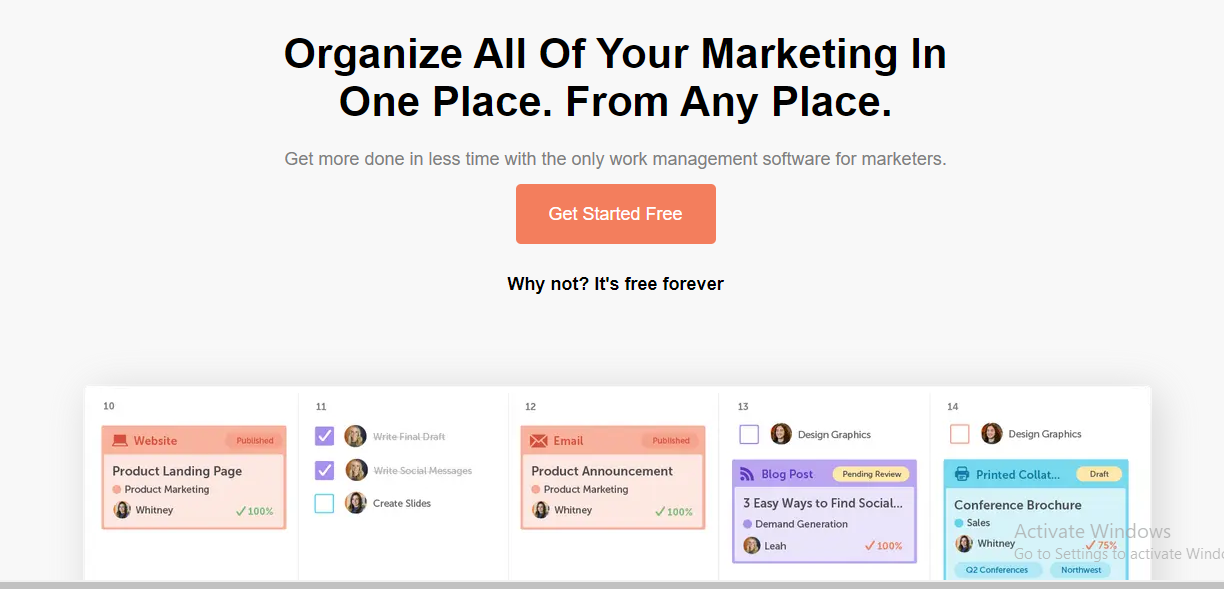
Task: Click the envelope icon on Email card
Action: (539, 441)
